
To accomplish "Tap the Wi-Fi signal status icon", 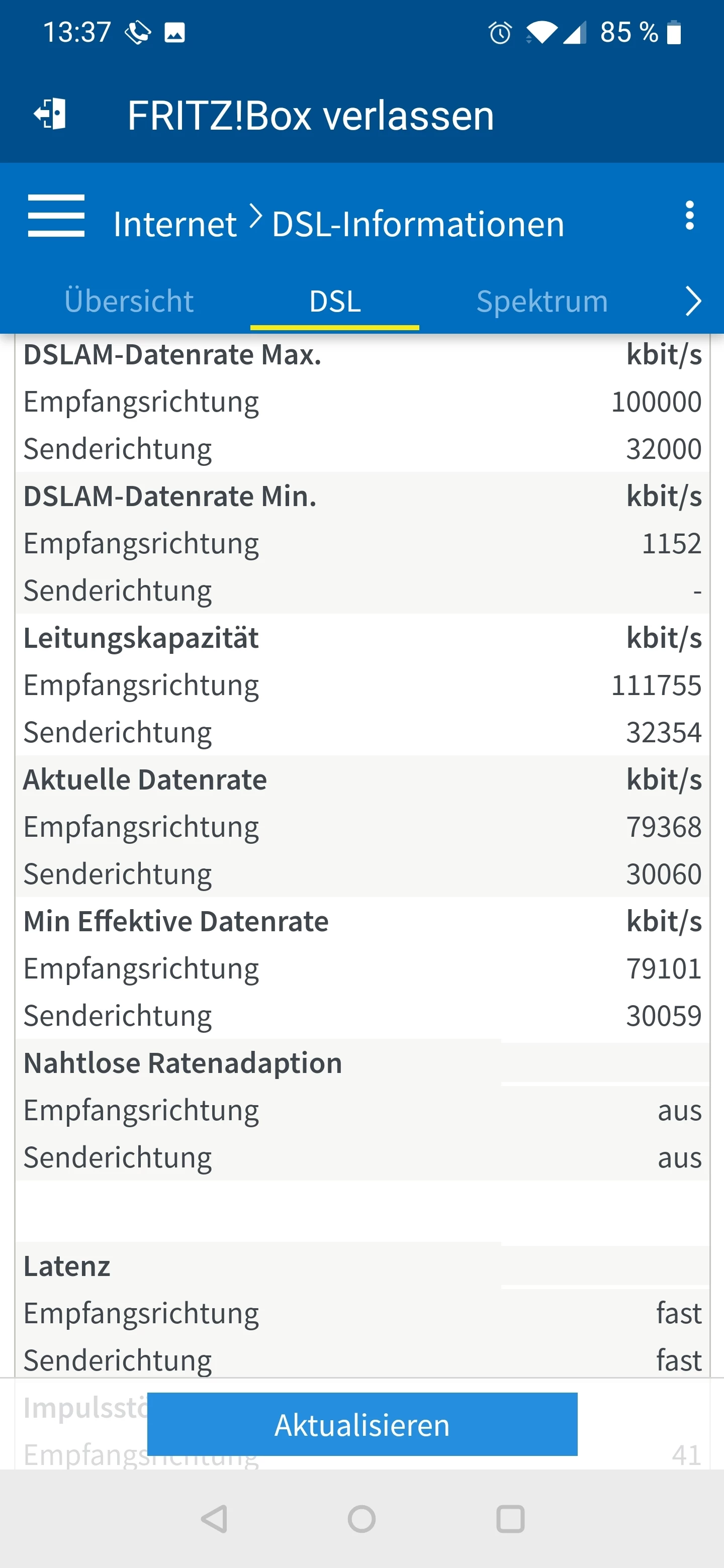I will (540, 33).
